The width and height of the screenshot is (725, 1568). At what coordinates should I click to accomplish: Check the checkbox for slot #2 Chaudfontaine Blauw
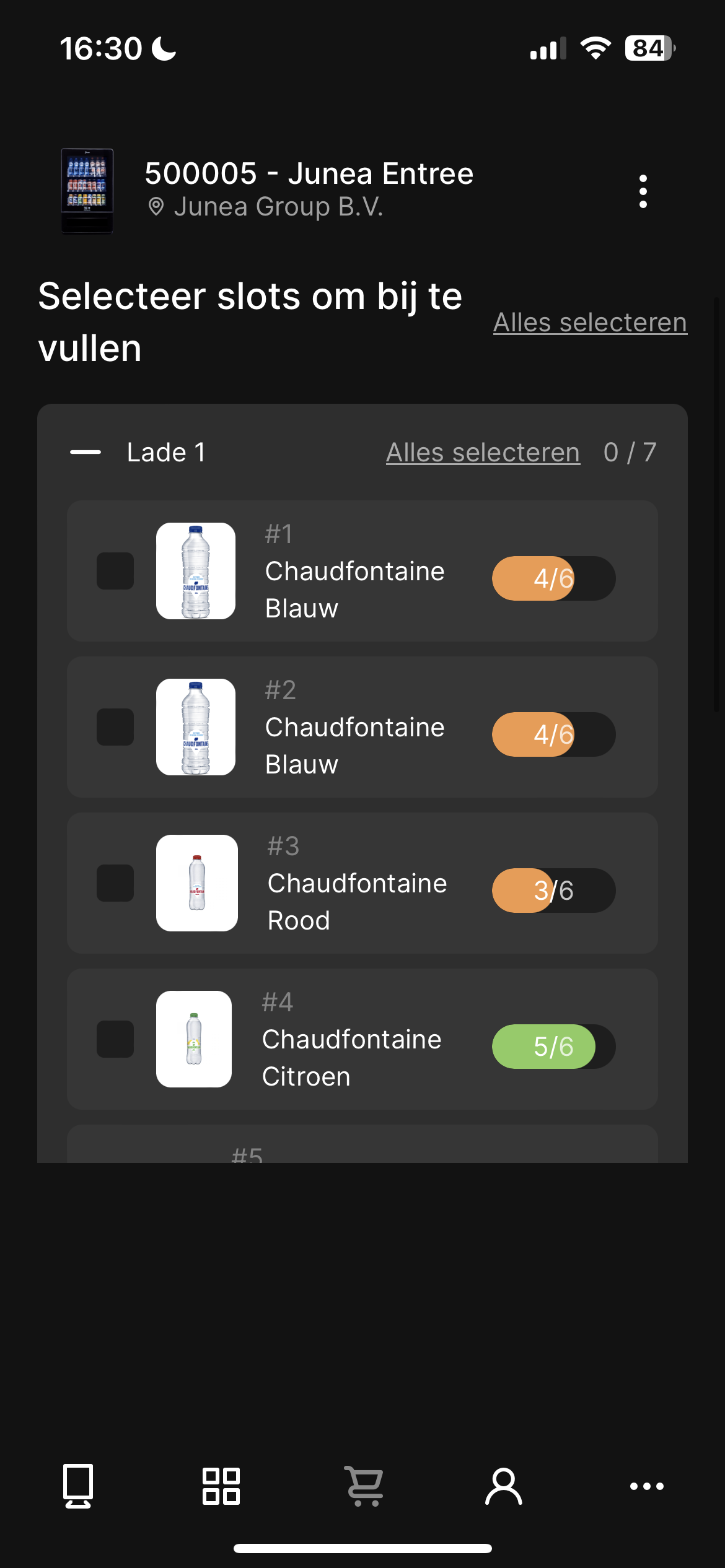point(115,727)
